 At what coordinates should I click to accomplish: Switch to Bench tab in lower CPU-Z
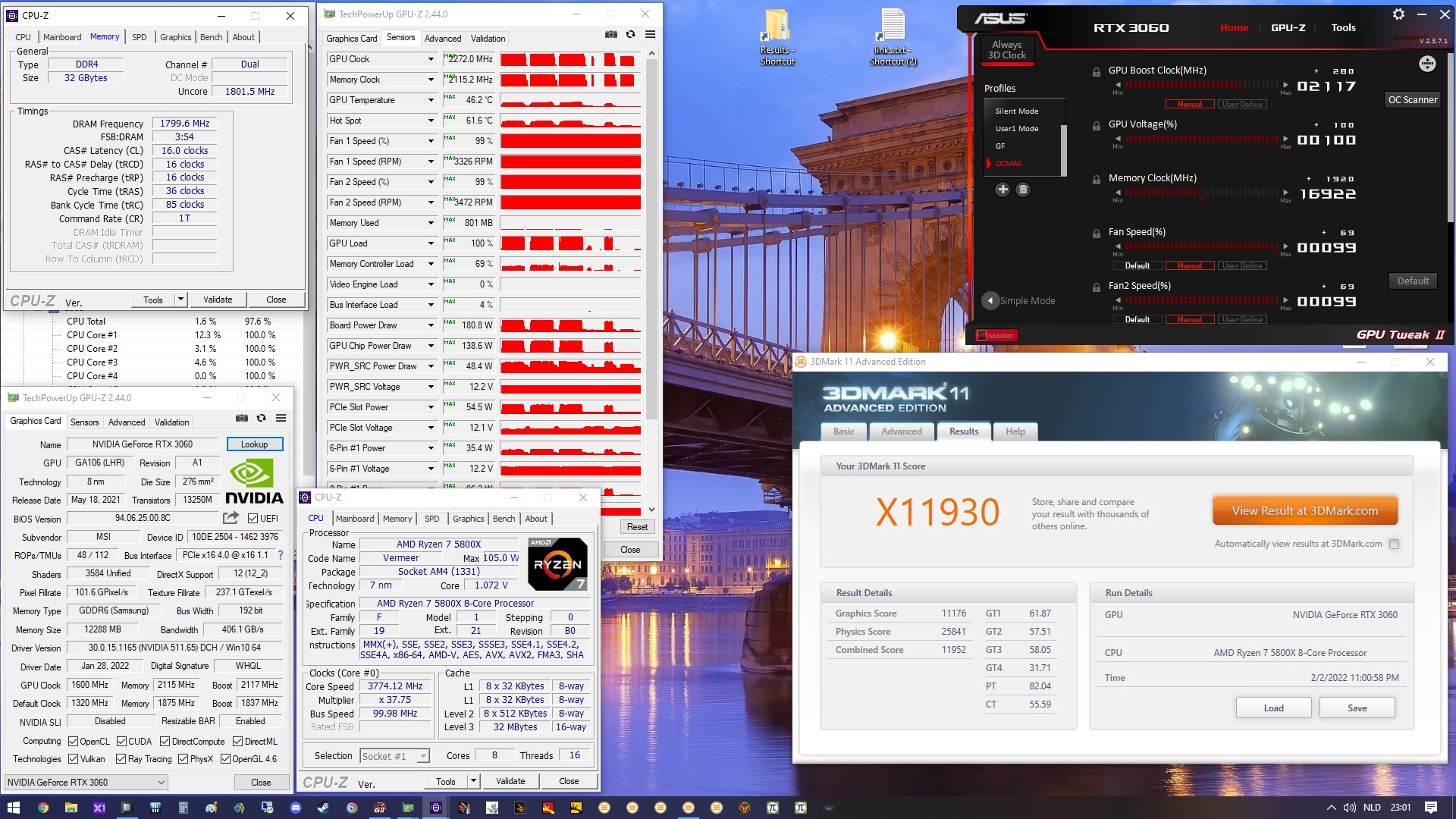coord(504,519)
